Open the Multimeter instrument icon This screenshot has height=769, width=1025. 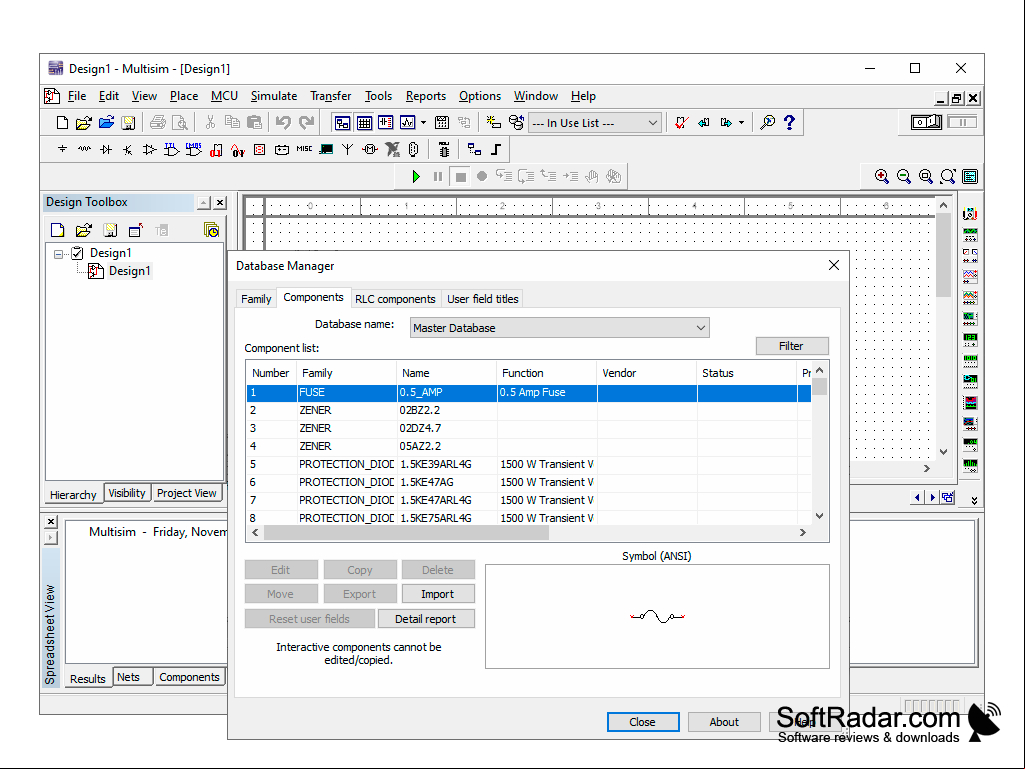click(970, 214)
